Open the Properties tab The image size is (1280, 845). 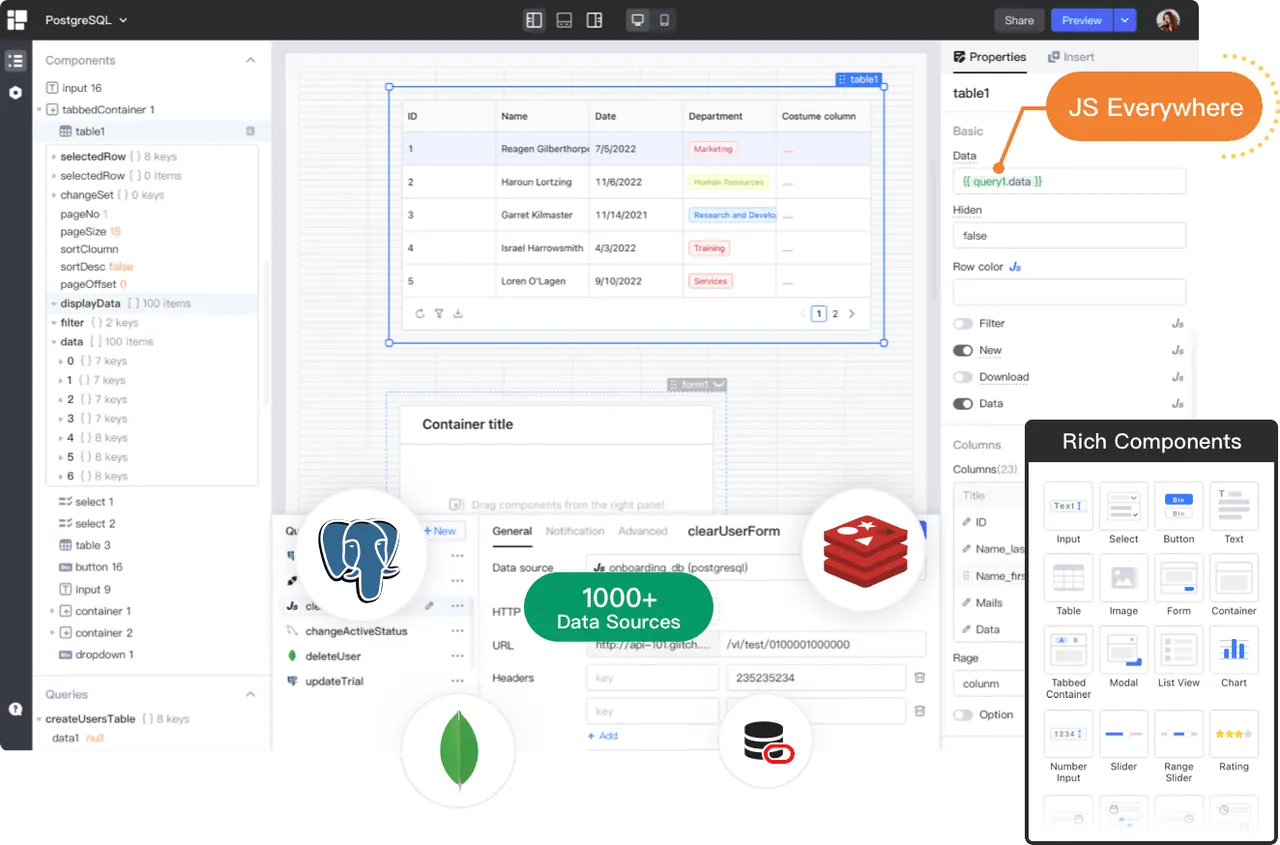(x=990, y=57)
